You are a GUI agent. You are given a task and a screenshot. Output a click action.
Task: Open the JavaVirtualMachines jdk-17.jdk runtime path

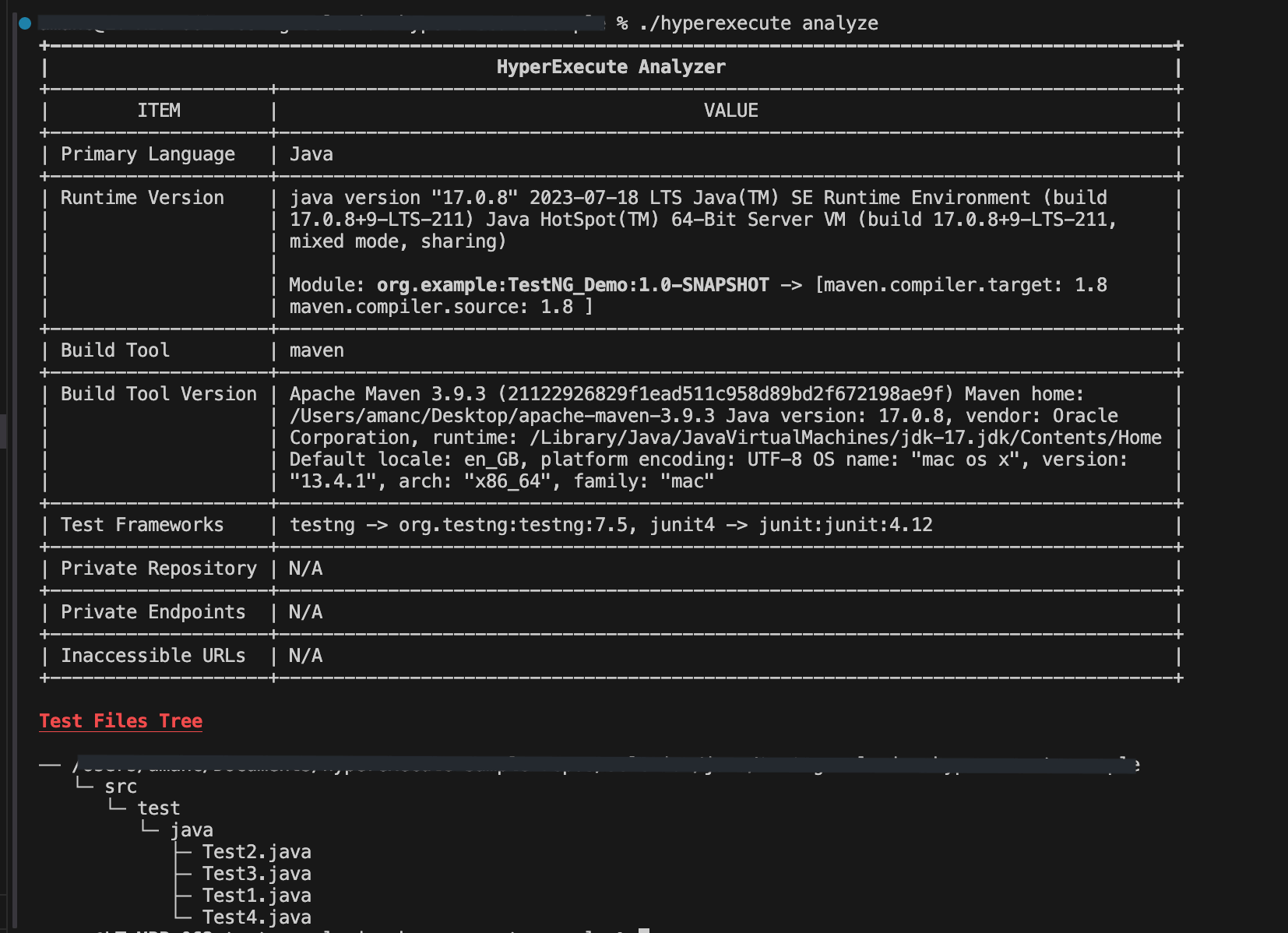click(x=846, y=438)
